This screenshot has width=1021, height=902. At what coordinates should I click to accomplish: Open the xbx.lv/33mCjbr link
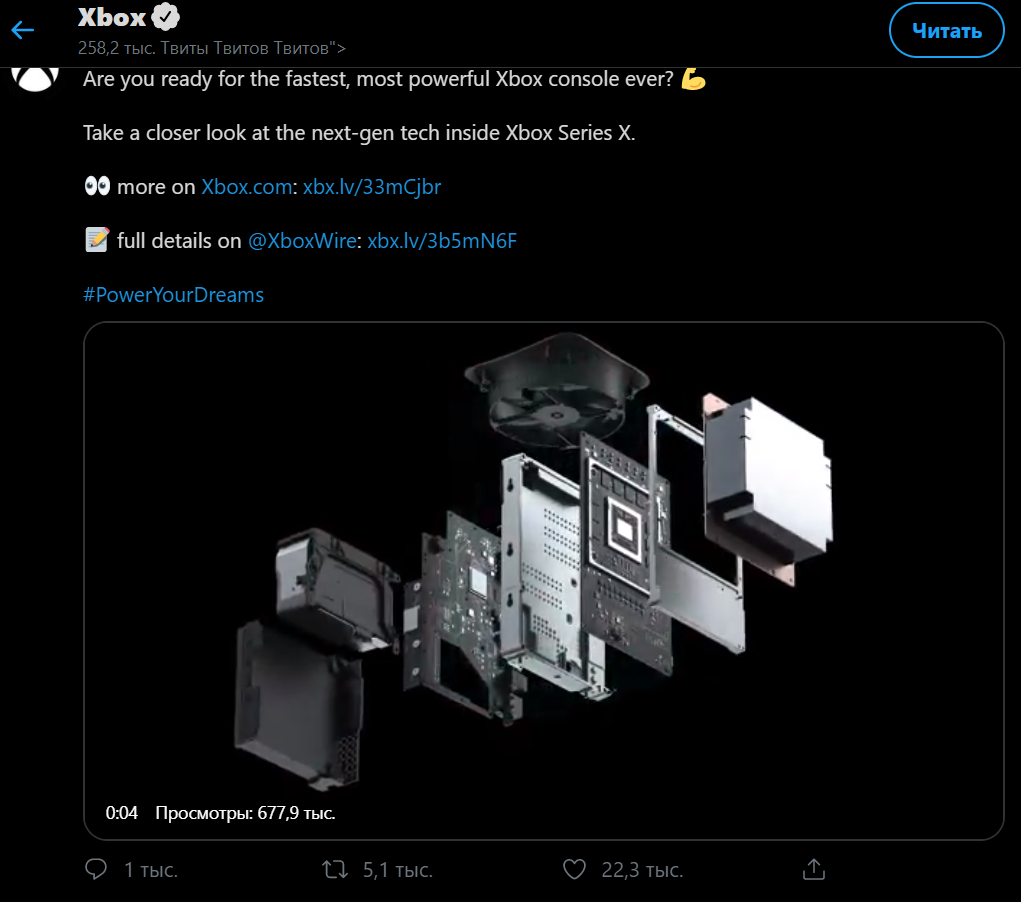pos(371,187)
